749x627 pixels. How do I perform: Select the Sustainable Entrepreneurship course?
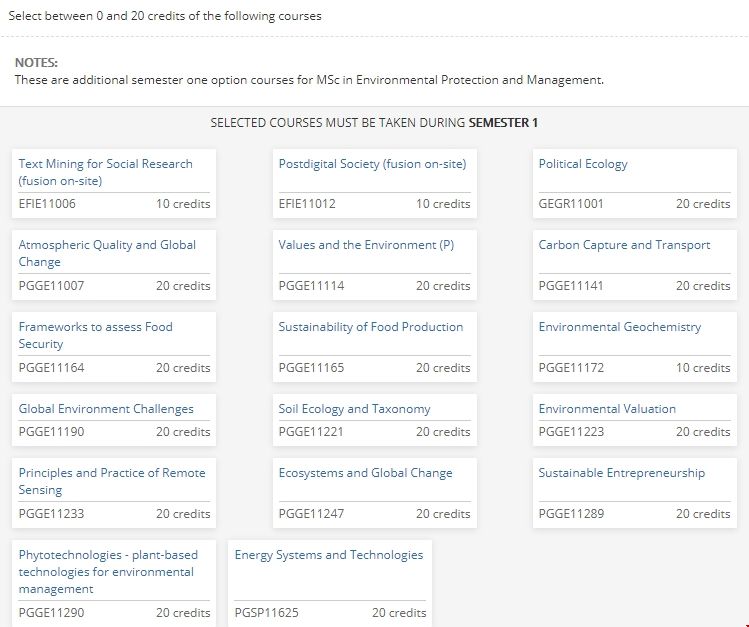pos(621,473)
